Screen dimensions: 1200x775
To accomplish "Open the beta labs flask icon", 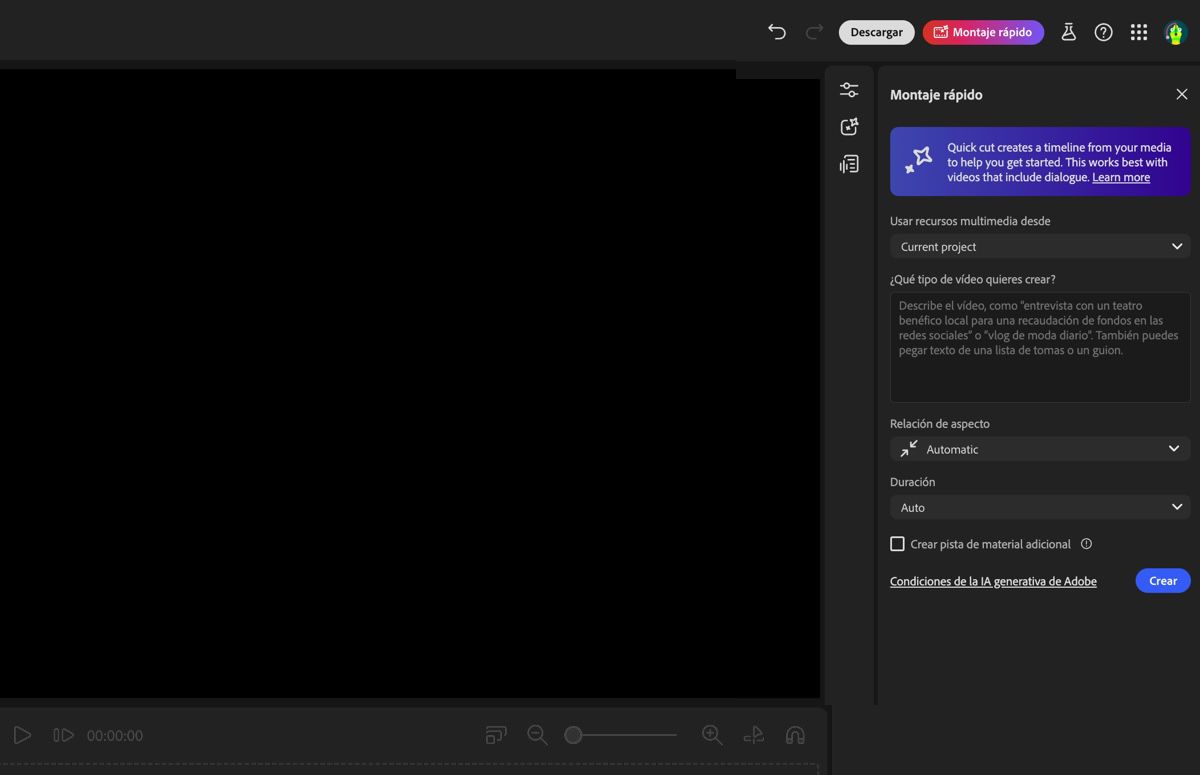I will 1068,31.
